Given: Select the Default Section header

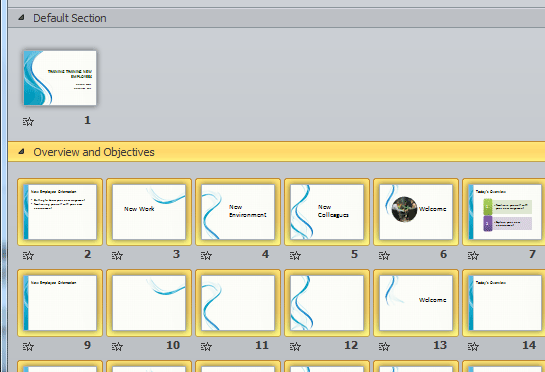Looking at the screenshot, I should click(276, 18).
